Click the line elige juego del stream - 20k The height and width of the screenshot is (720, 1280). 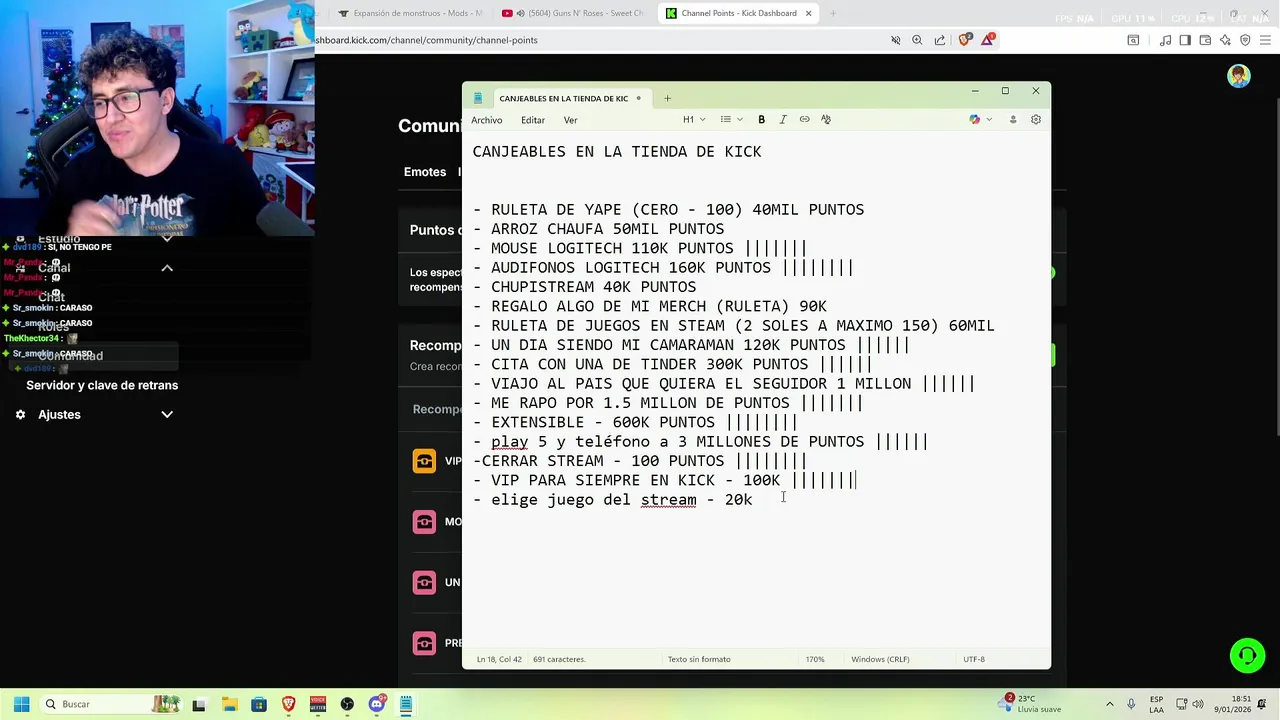pos(612,499)
